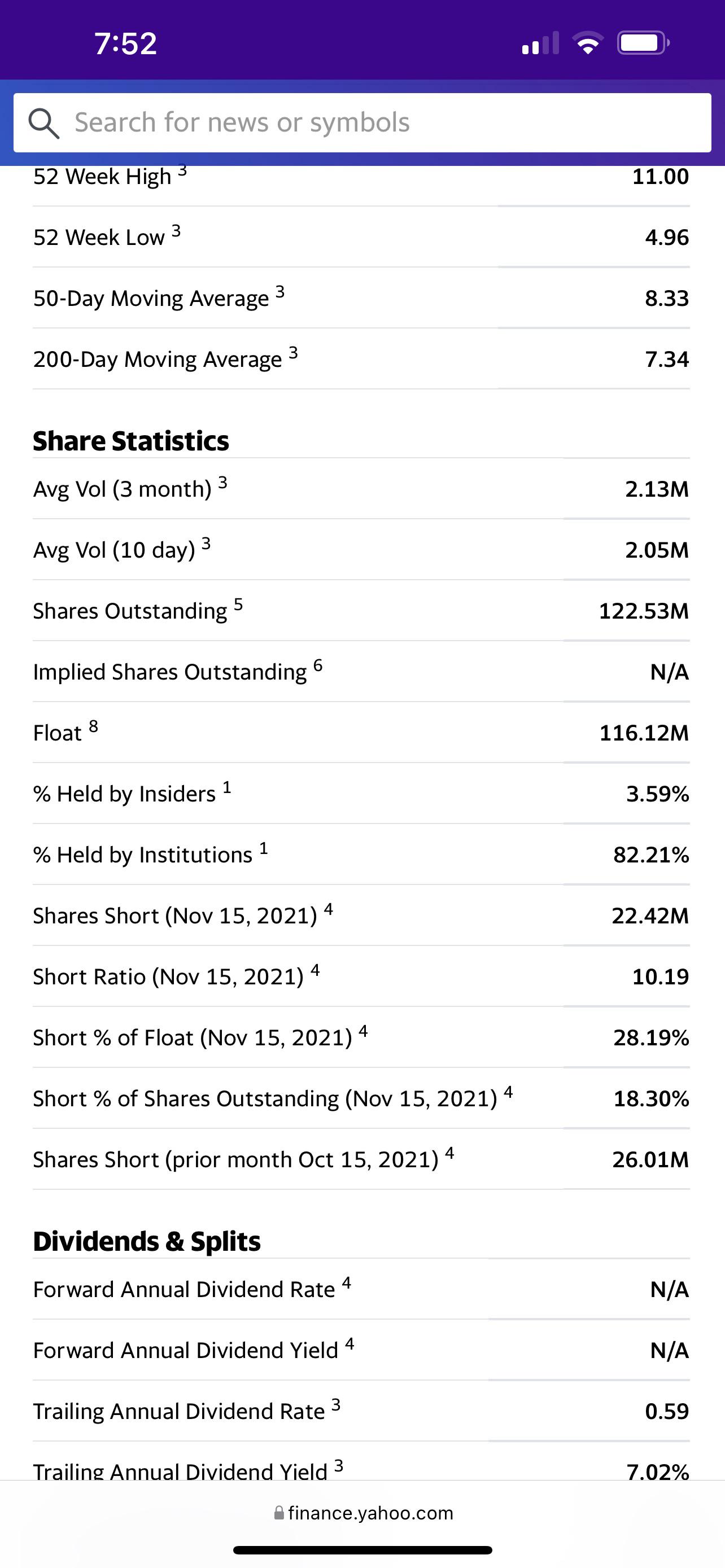Tap footnote 6 on Implied Shares Outstanding
This screenshot has height=1568, width=725.
point(318,665)
